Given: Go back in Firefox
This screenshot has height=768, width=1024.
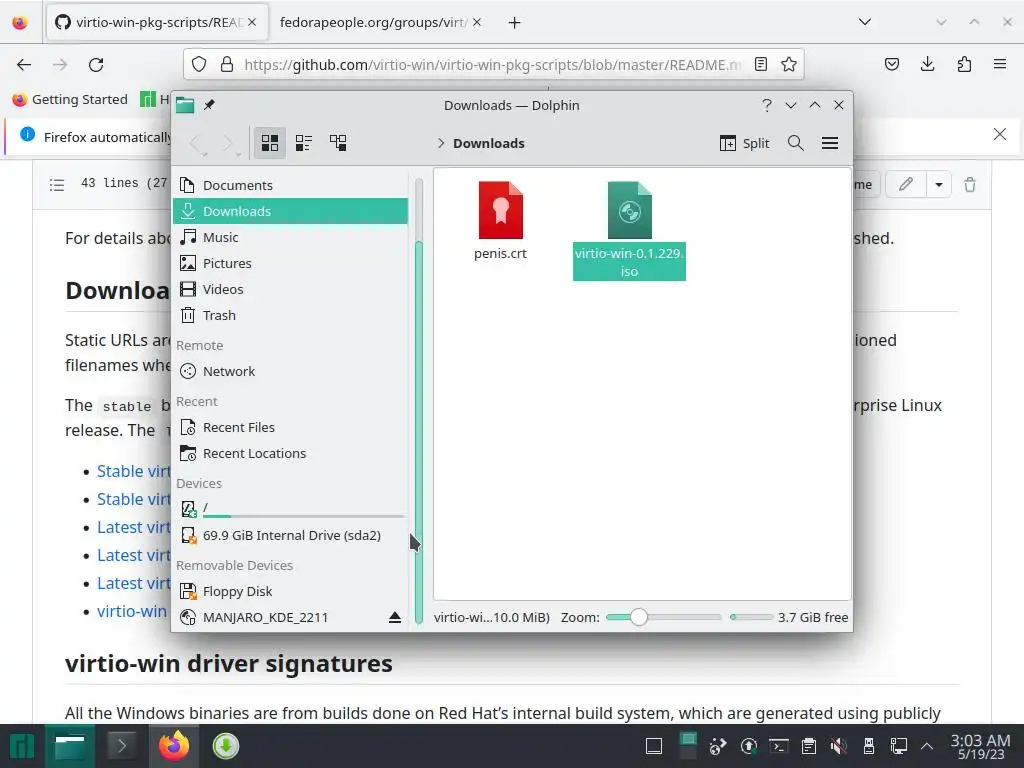Looking at the screenshot, I should point(24,64).
